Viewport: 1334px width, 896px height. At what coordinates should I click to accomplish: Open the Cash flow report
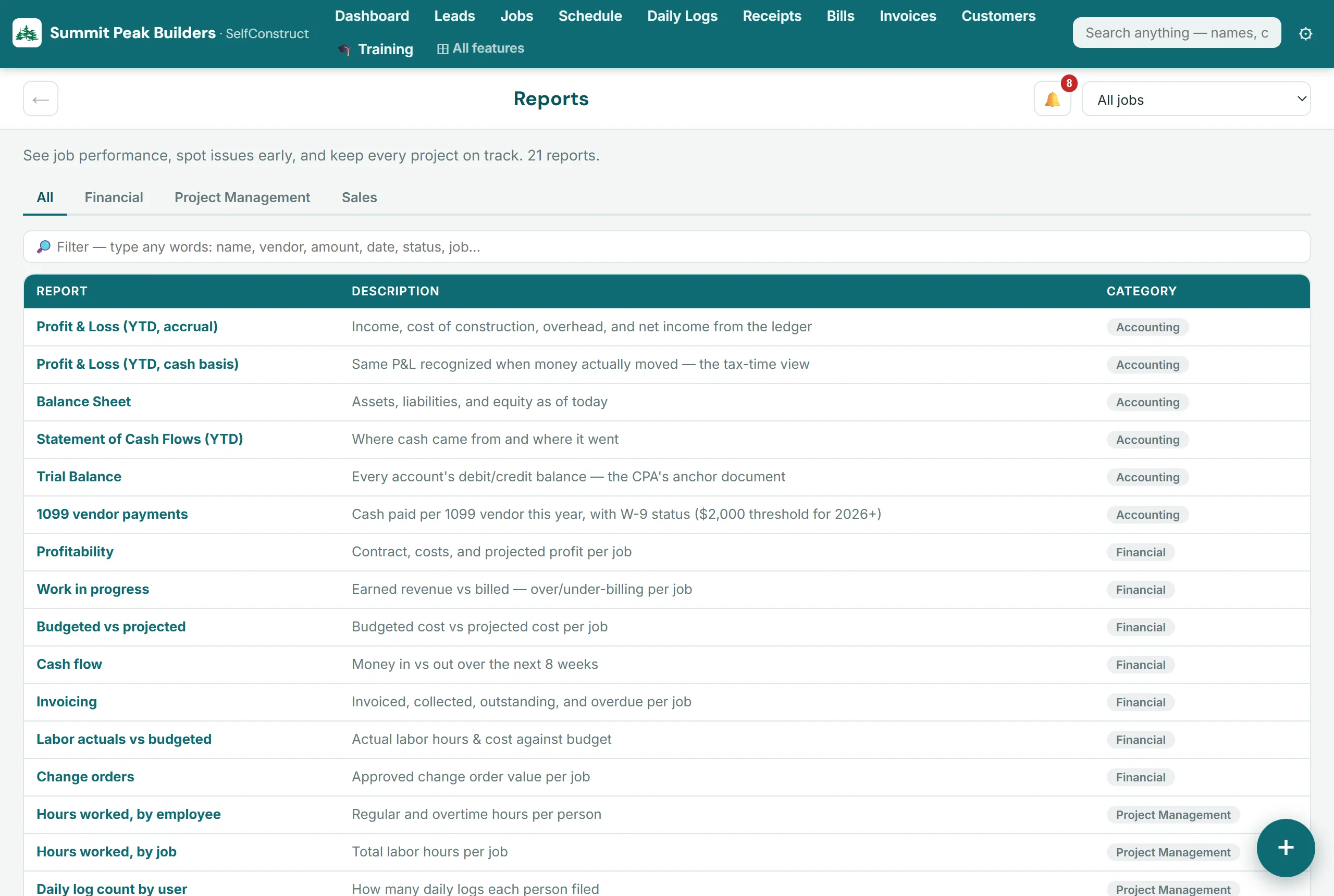click(x=69, y=664)
